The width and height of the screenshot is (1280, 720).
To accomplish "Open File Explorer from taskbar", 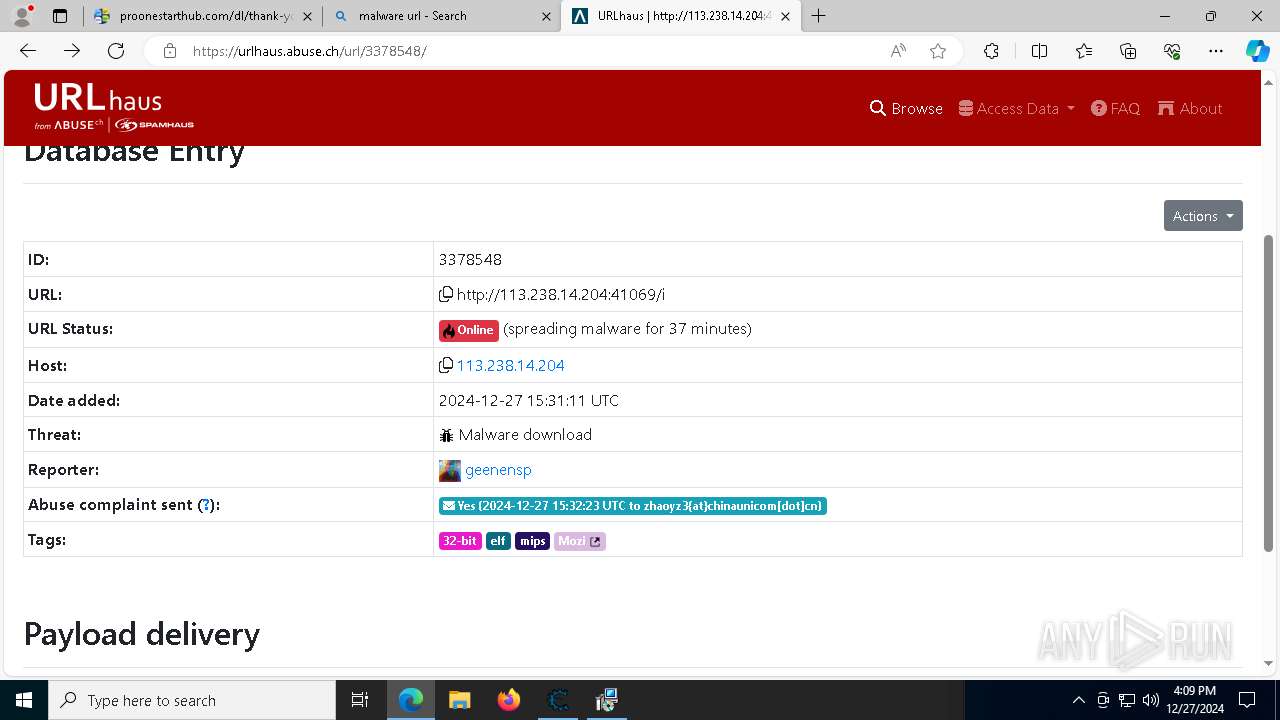I will point(459,700).
